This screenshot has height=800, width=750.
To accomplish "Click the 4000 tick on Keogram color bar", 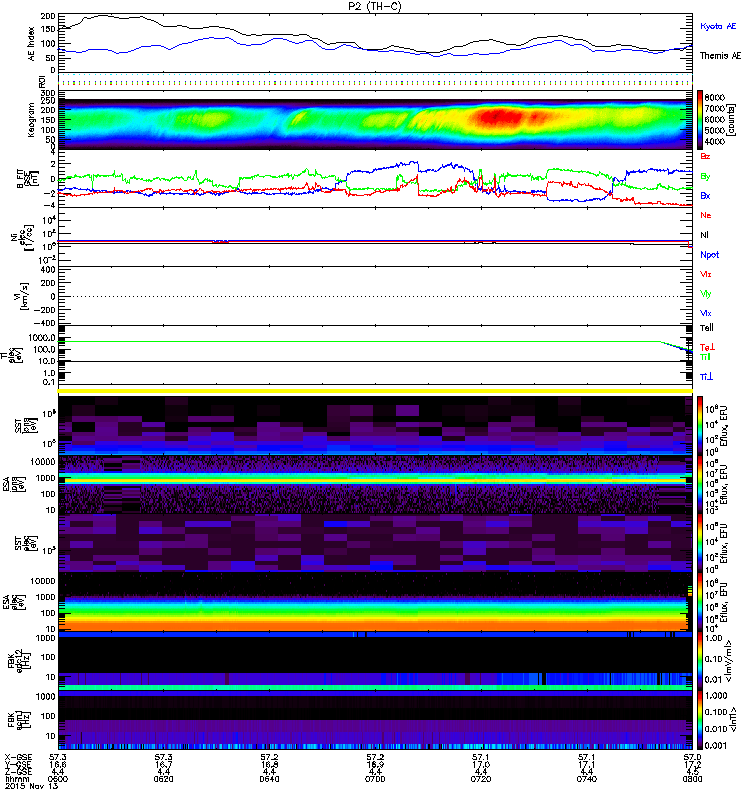I will tap(715, 142).
